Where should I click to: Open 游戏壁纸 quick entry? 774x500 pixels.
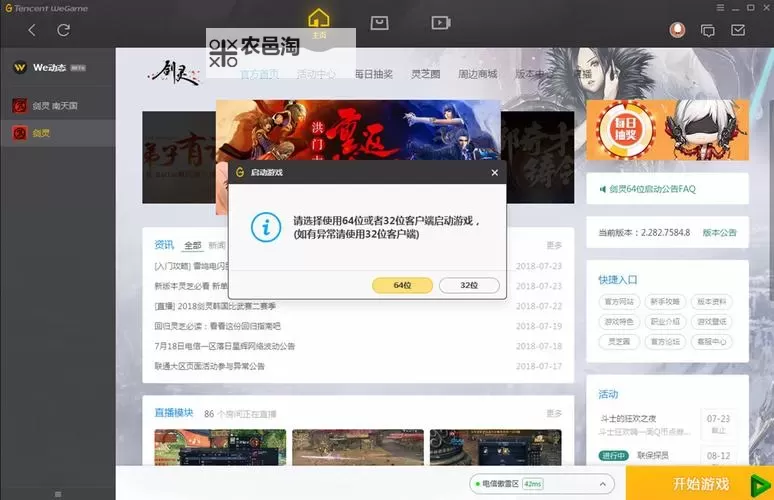point(711,322)
